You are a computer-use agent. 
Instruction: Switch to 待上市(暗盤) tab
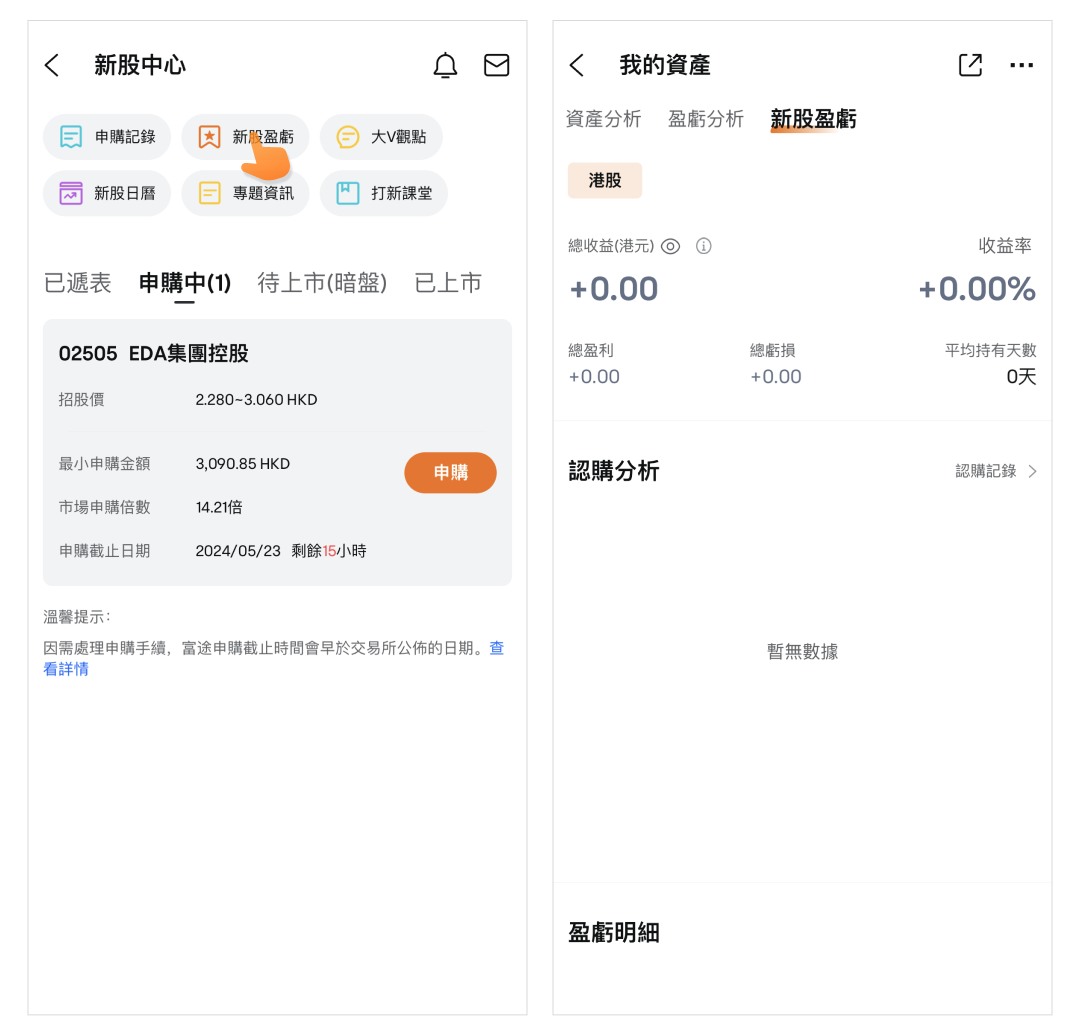(x=322, y=283)
